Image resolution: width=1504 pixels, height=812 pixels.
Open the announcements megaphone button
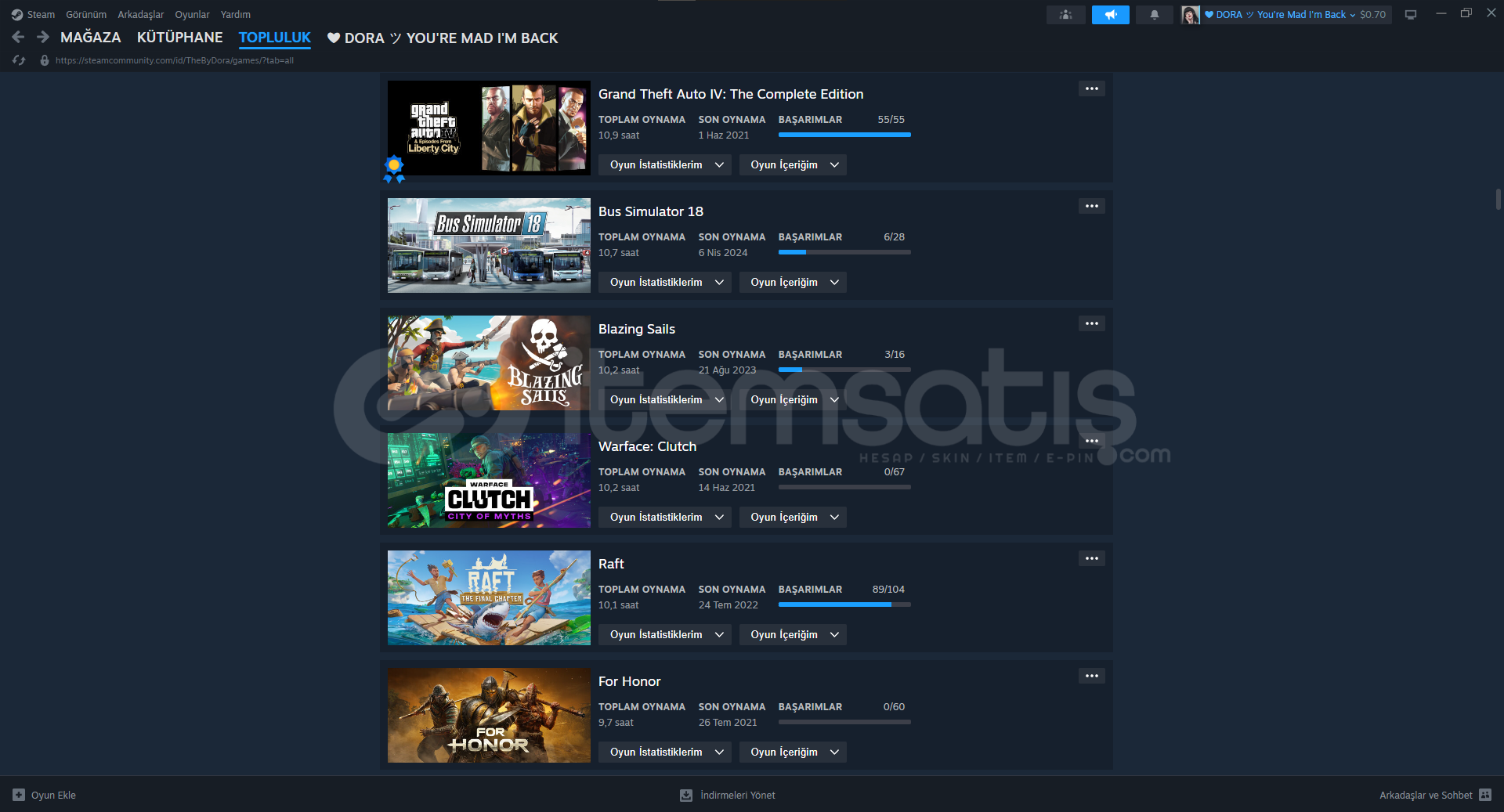coord(1110,15)
